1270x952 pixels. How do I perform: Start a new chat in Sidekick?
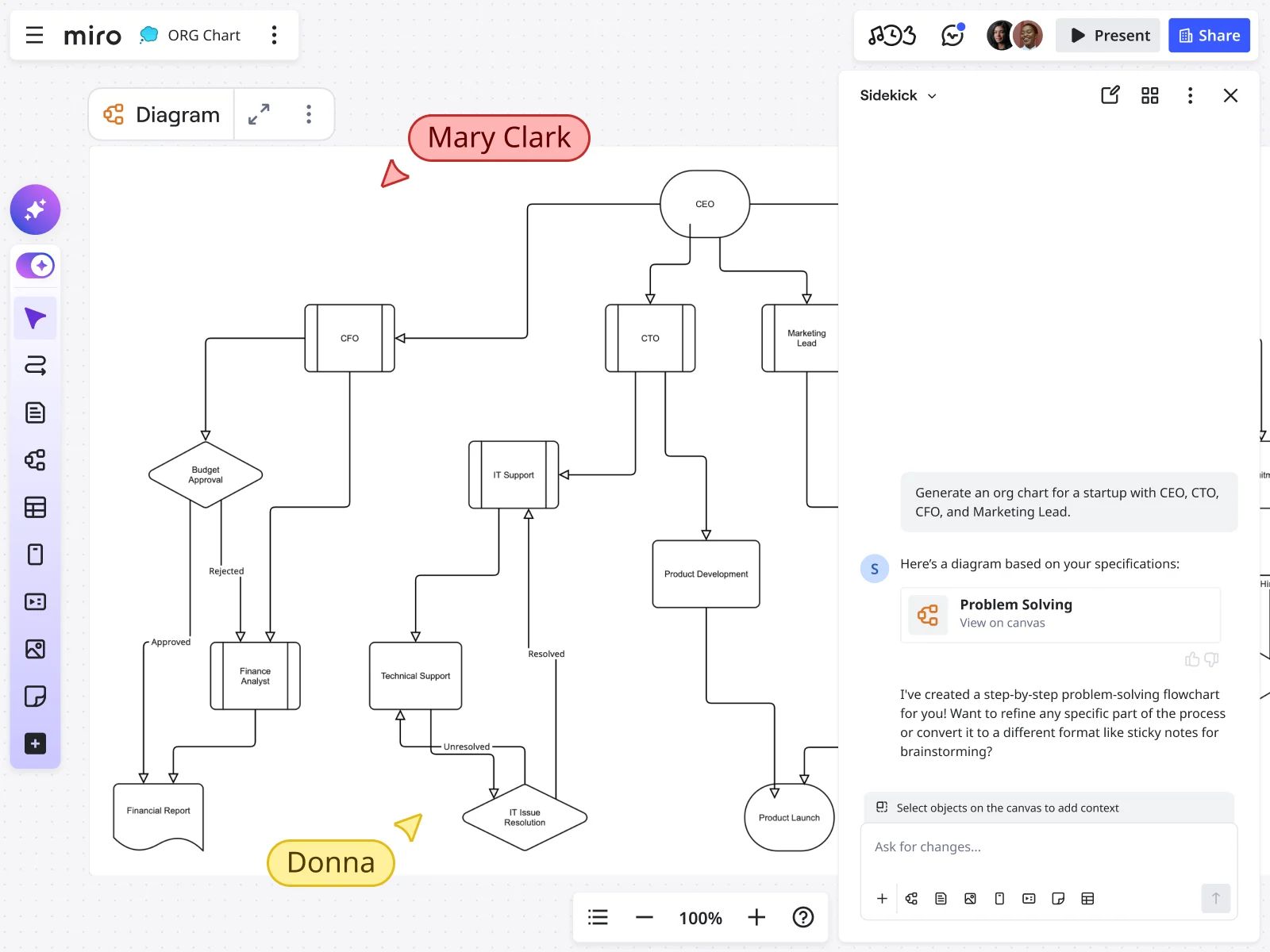point(1110,95)
